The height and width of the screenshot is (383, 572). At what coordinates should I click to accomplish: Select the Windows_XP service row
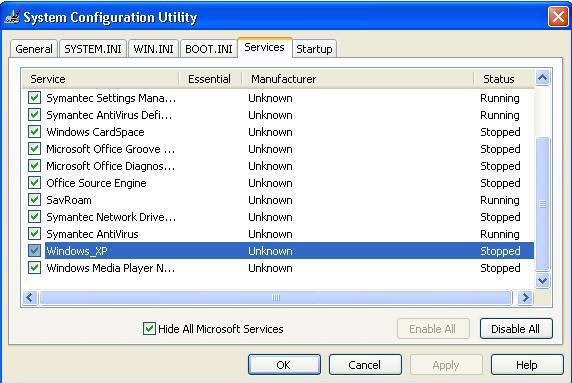click(289, 251)
